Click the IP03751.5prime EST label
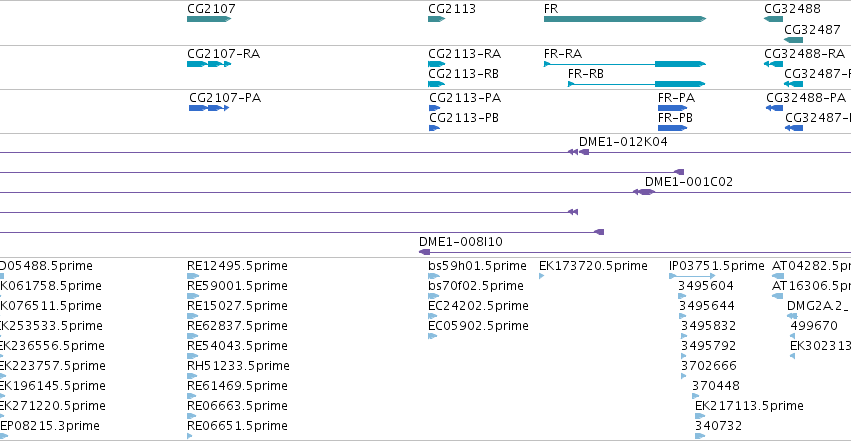Image resolution: width=851 pixels, height=441 pixels. [x=716, y=266]
